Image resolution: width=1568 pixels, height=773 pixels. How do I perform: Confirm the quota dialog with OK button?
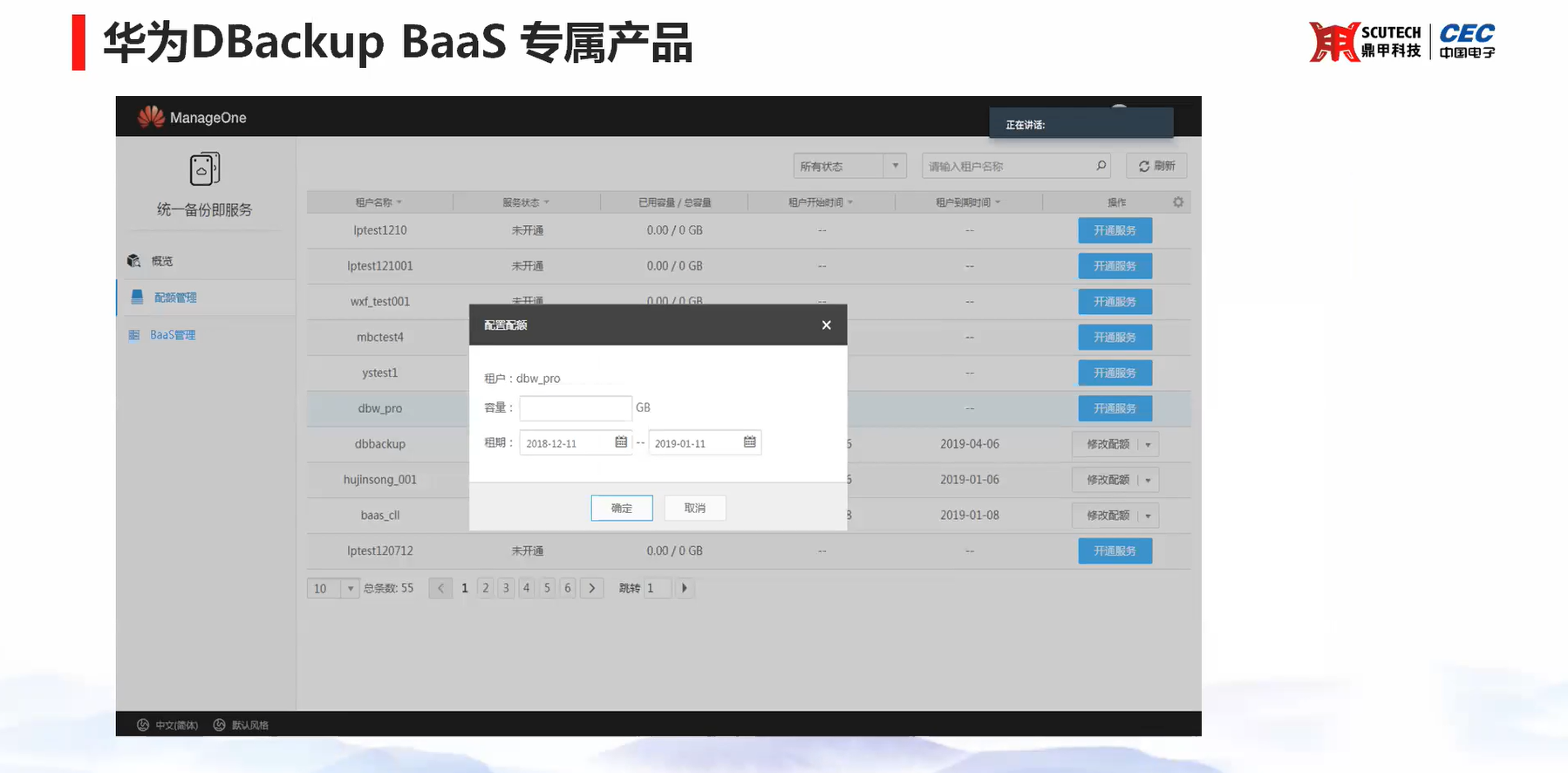(621, 508)
